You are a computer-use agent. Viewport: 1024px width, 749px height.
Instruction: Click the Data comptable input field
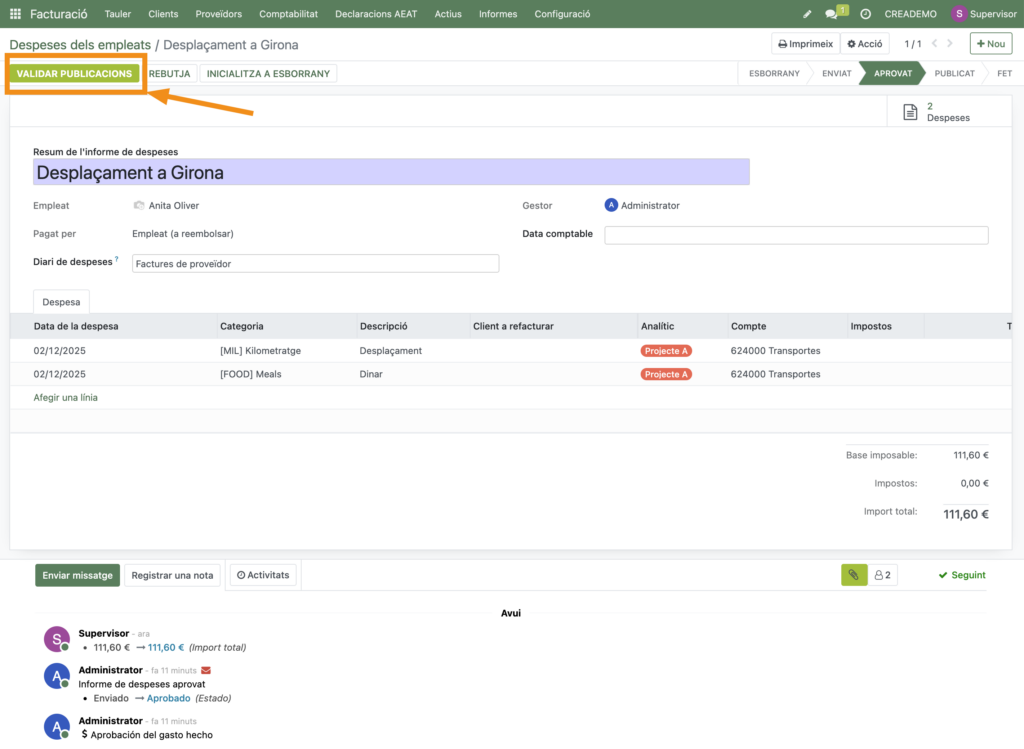[x=796, y=235]
